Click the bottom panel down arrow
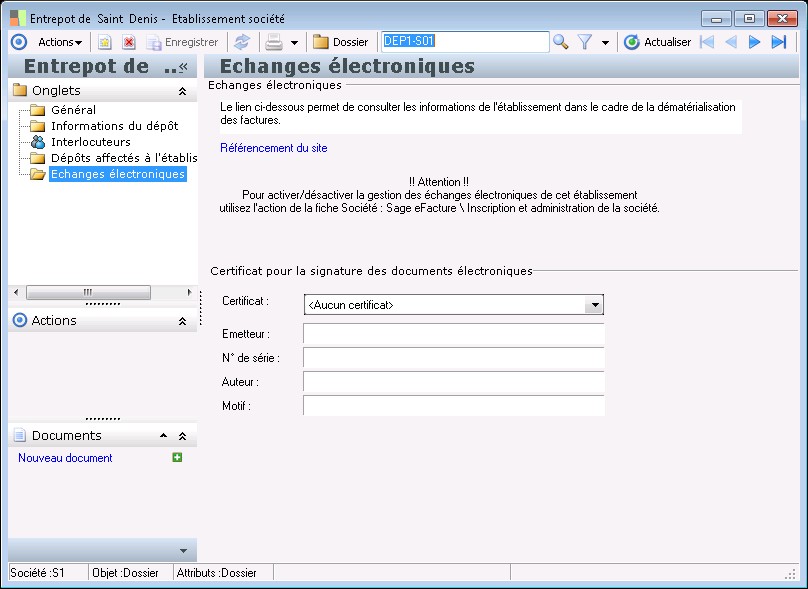808x589 pixels. (x=183, y=551)
